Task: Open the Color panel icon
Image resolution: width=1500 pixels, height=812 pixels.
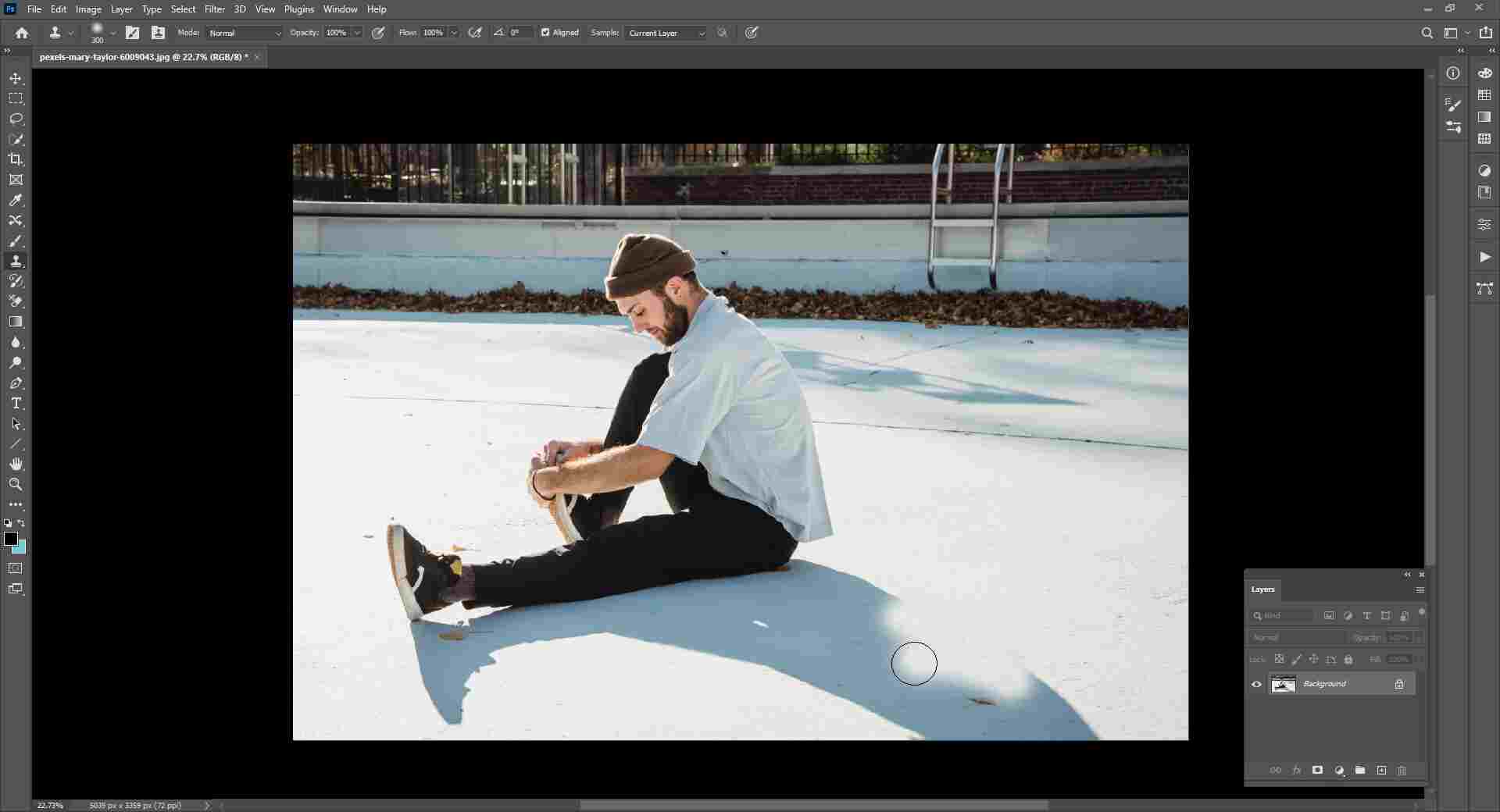Action: click(1484, 73)
